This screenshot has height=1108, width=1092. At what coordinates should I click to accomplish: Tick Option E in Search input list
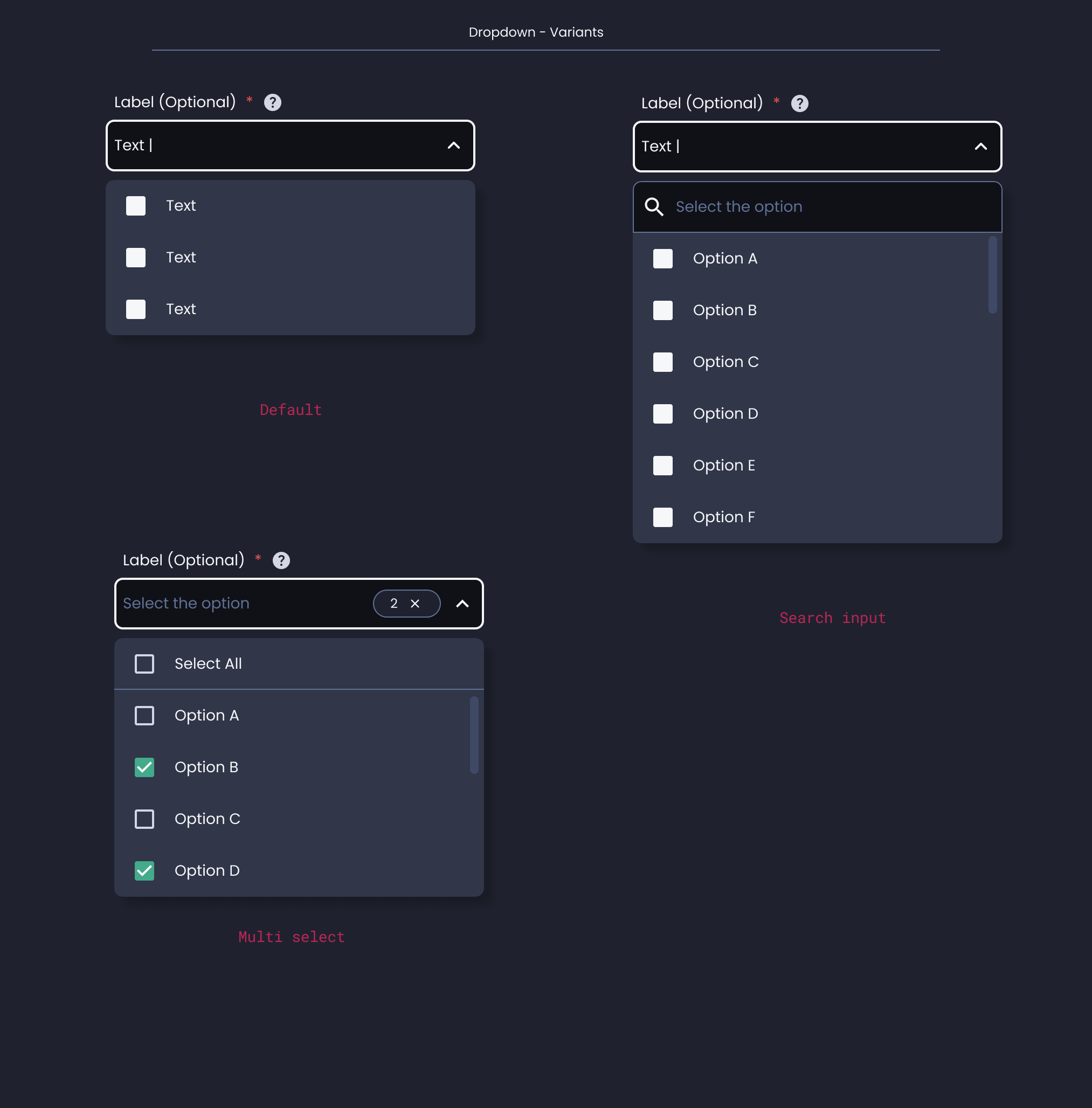pos(663,465)
